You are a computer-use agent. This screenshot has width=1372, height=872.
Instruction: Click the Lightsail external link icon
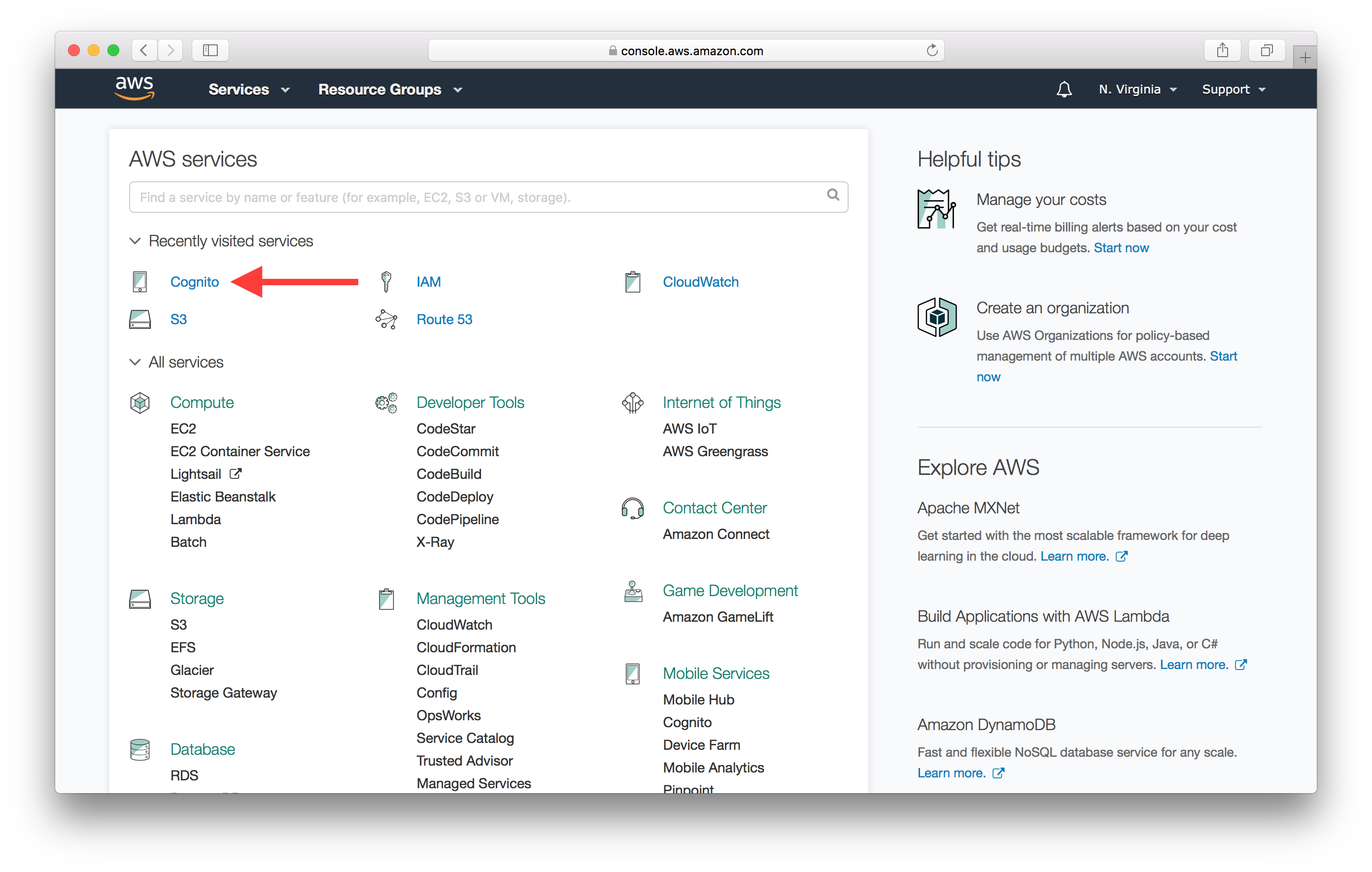pyautogui.click(x=235, y=473)
